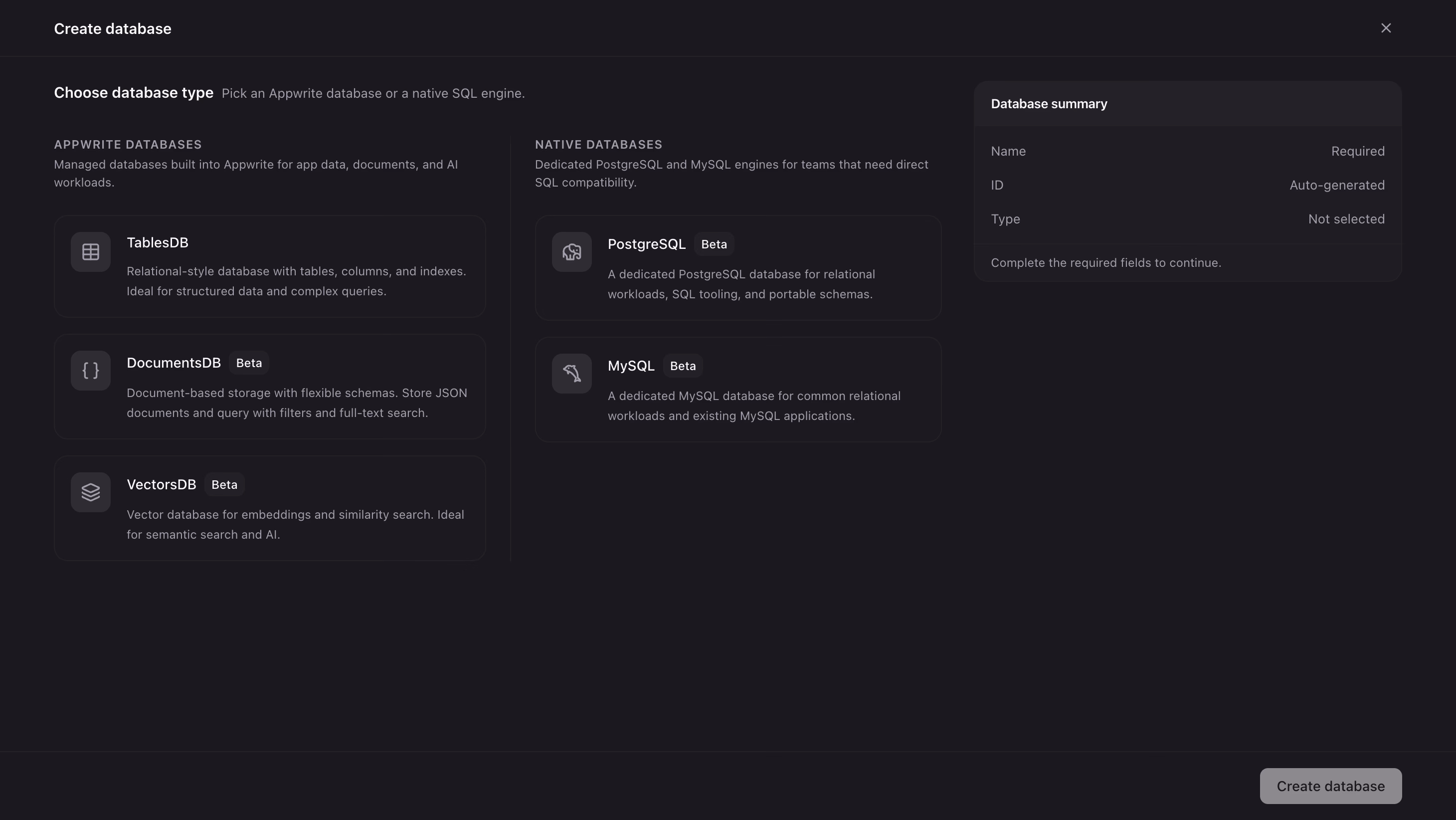
Task: Click the Beta badge next to DocumentsDB
Action: click(x=249, y=363)
